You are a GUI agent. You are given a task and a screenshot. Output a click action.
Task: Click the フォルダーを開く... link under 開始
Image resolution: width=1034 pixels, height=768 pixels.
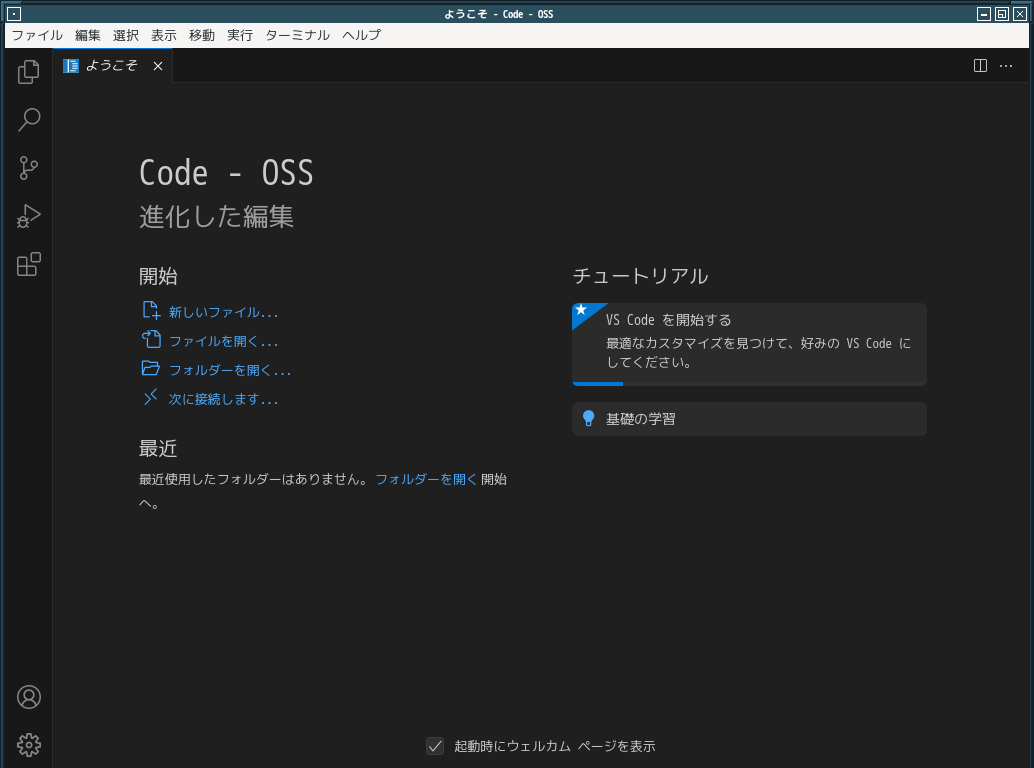(x=230, y=370)
